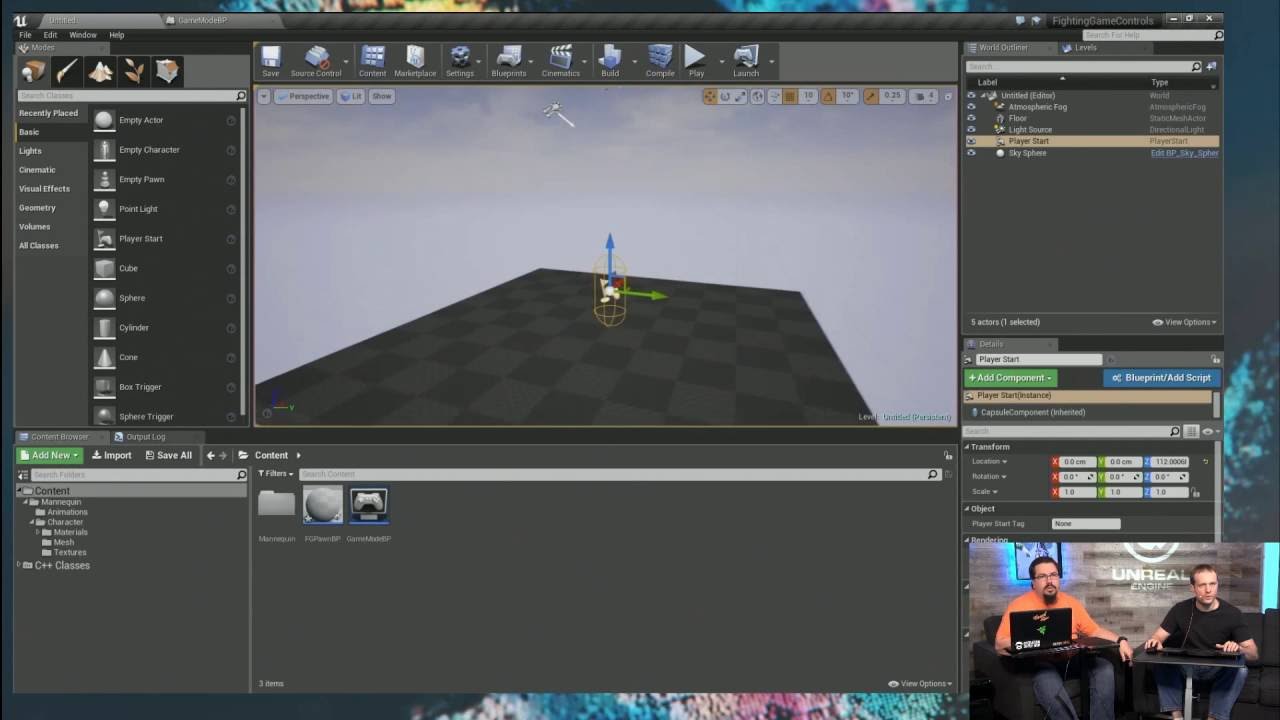This screenshot has width=1280, height=720.
Task: Collapse the Object section
Action: 967,509
